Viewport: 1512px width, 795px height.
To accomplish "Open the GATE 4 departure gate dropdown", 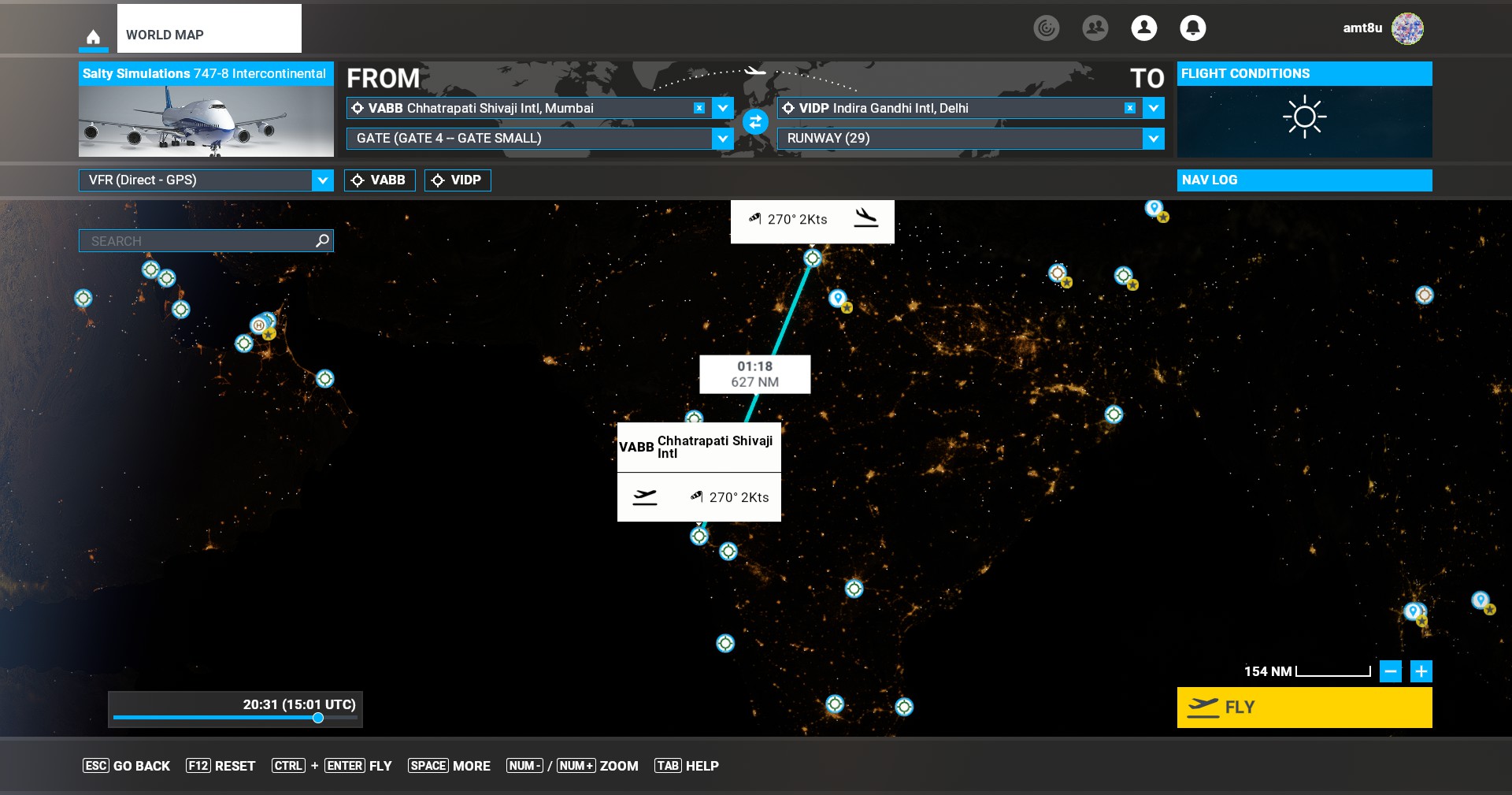I will [721, 139].
